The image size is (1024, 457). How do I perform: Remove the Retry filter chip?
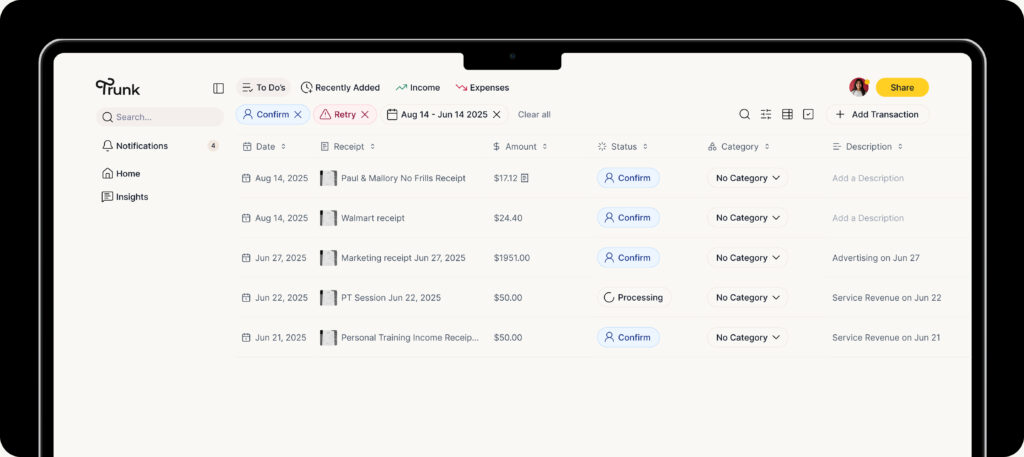(365, 115)
